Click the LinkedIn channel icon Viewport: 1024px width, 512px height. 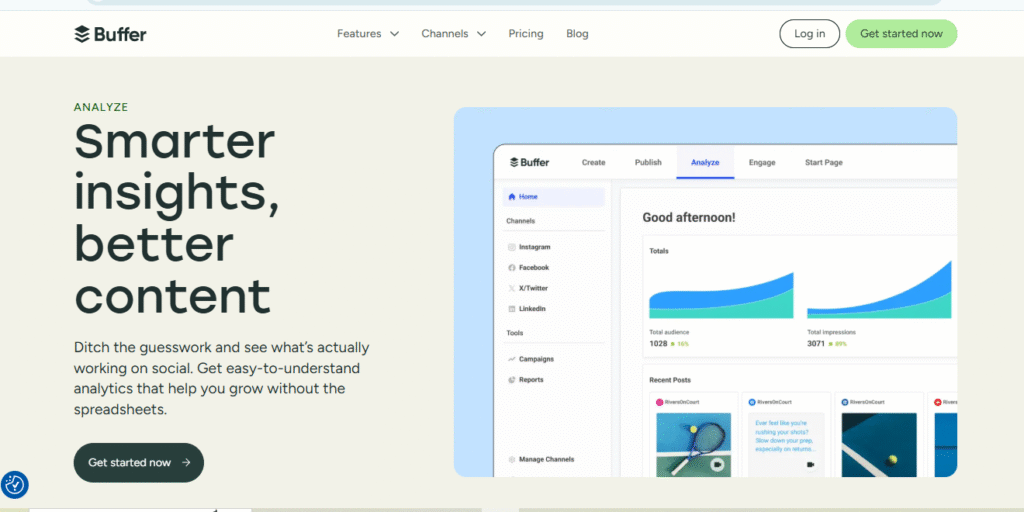[x=512, y=309]
